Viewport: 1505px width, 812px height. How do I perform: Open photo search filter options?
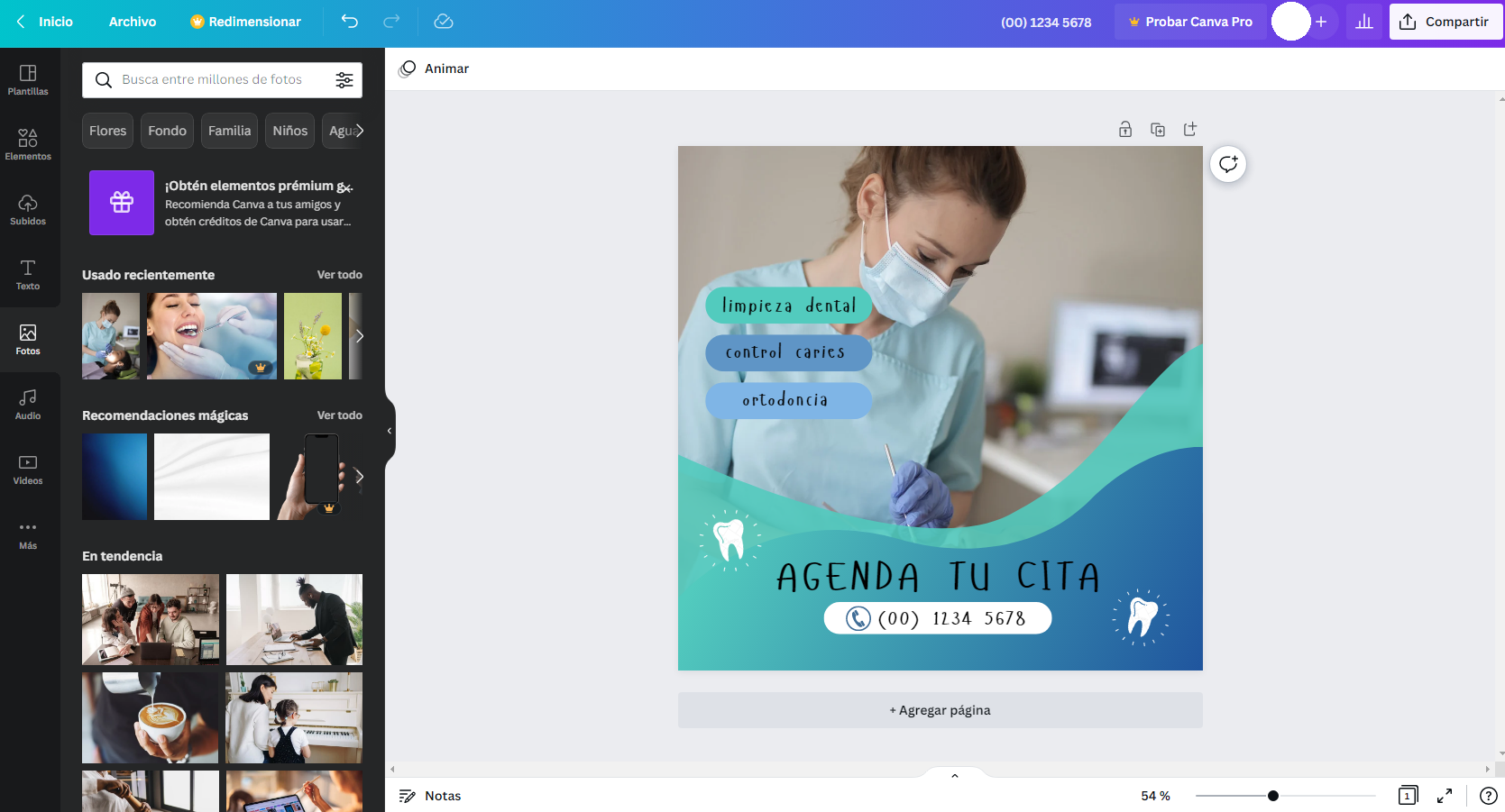pos(344,80)
